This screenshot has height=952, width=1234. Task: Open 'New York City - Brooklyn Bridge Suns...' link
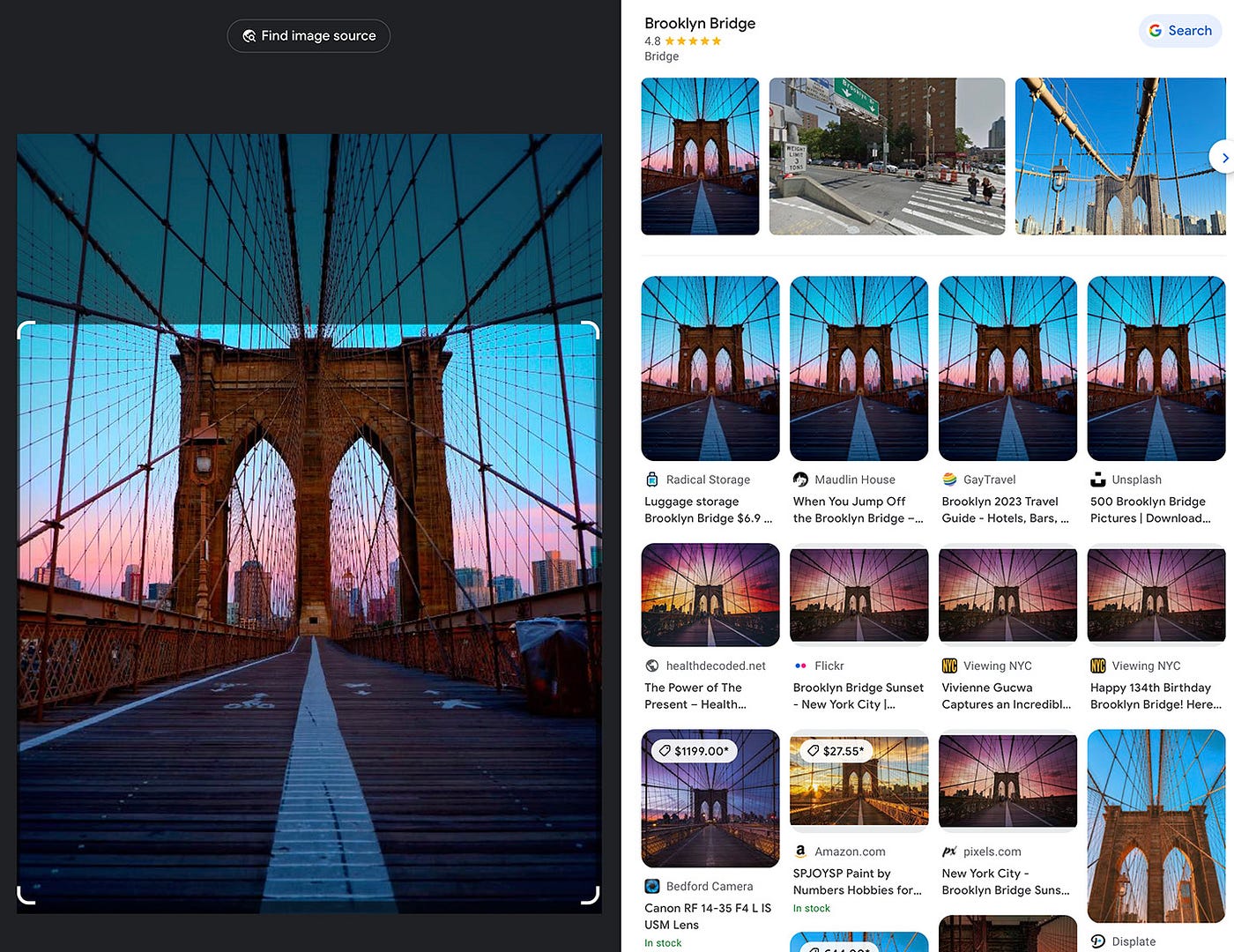pyautogui.click(x=1006, y=881)
